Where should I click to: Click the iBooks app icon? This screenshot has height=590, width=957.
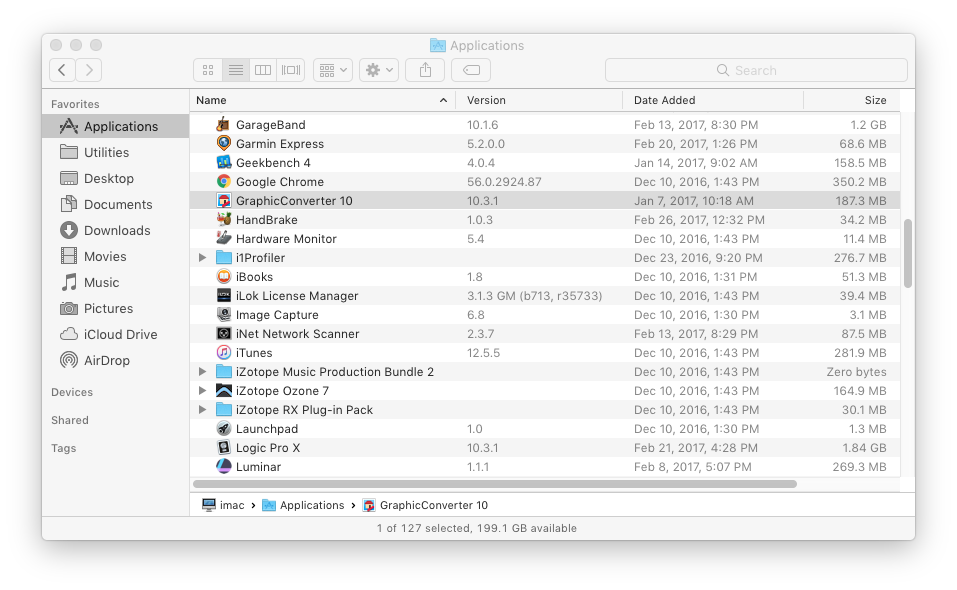tap(224, 276)
